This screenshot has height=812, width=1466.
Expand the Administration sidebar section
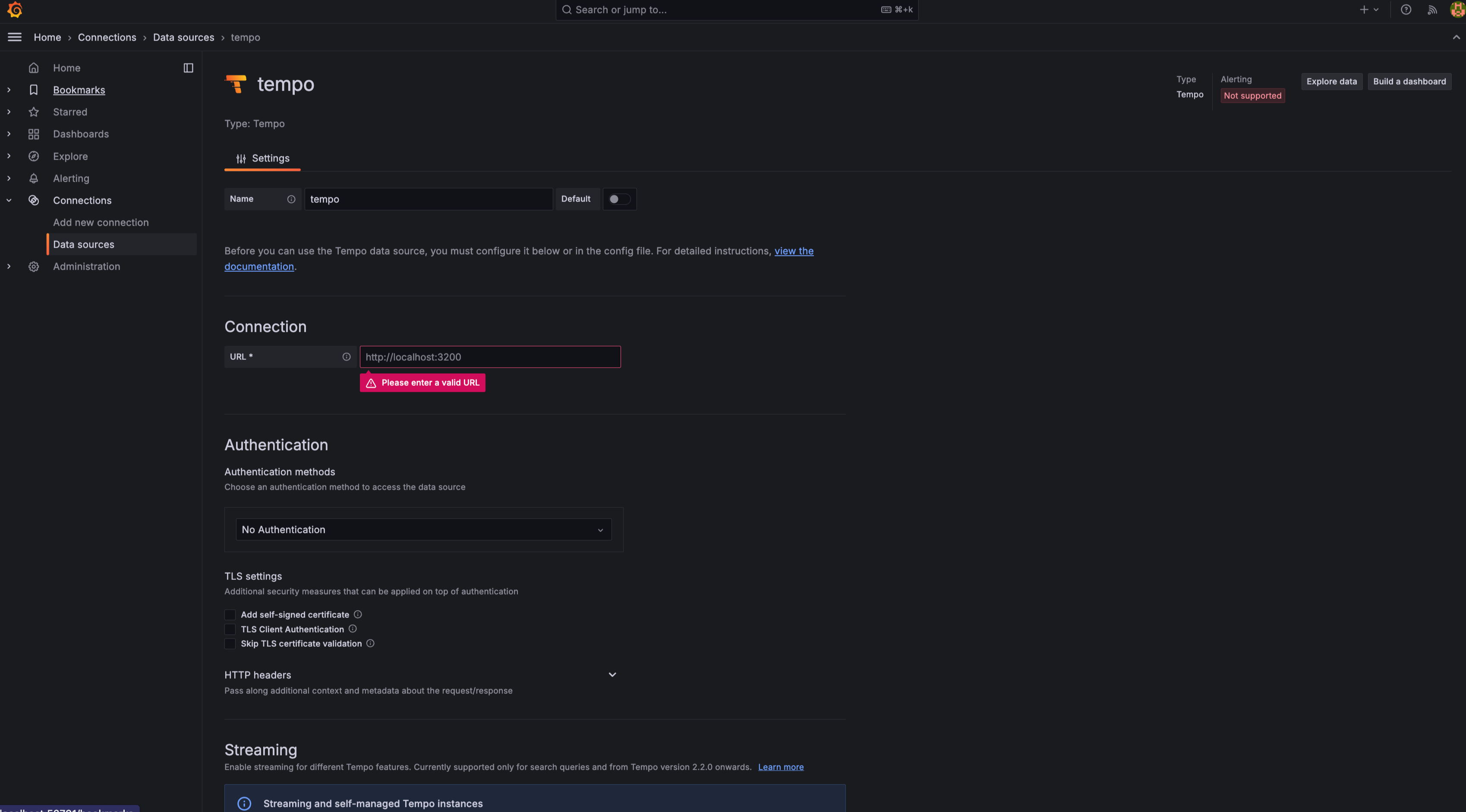pyautogui.click(x=9, y=266)
